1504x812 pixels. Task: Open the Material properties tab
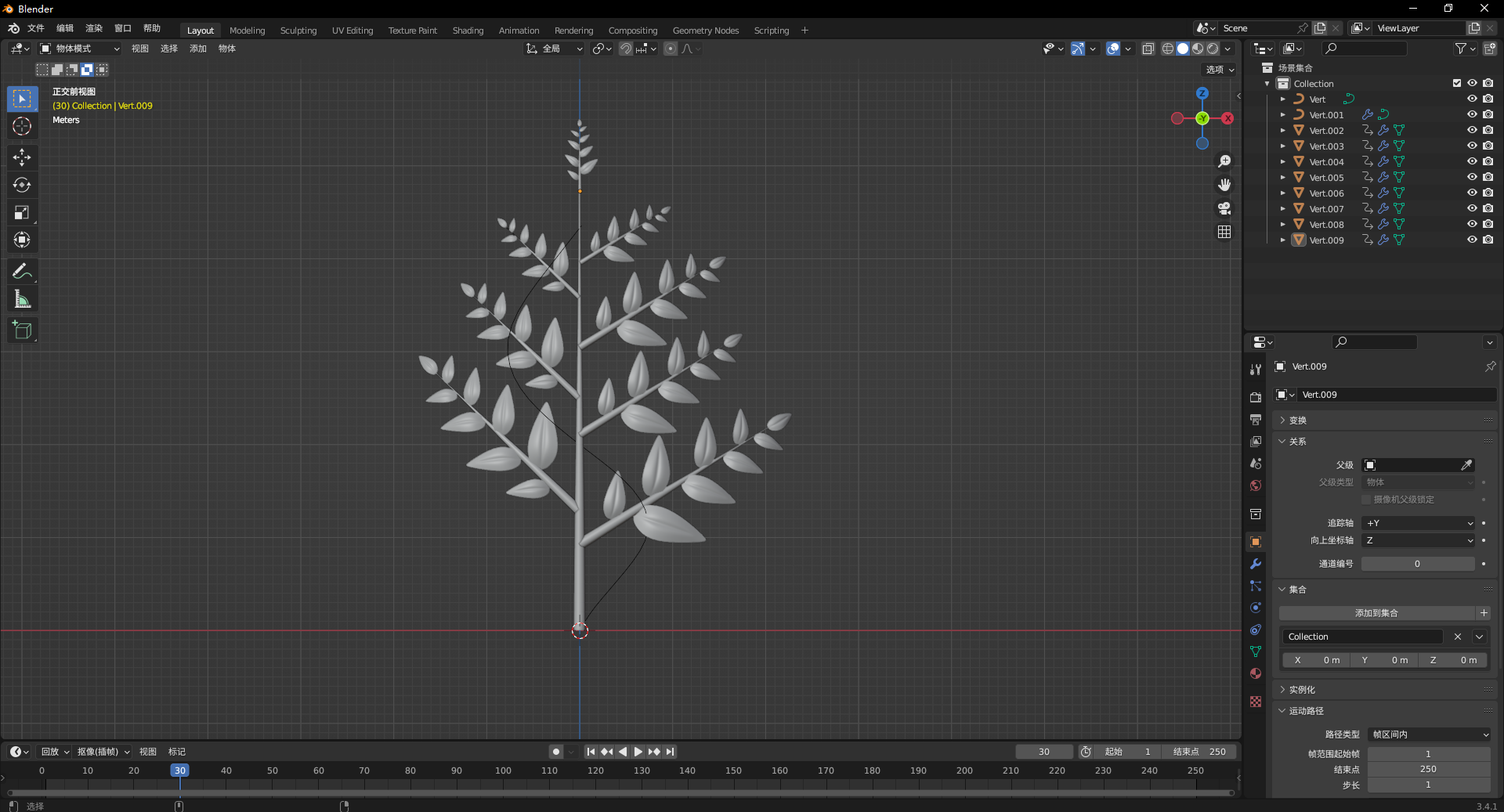(x=1256, y=673)
